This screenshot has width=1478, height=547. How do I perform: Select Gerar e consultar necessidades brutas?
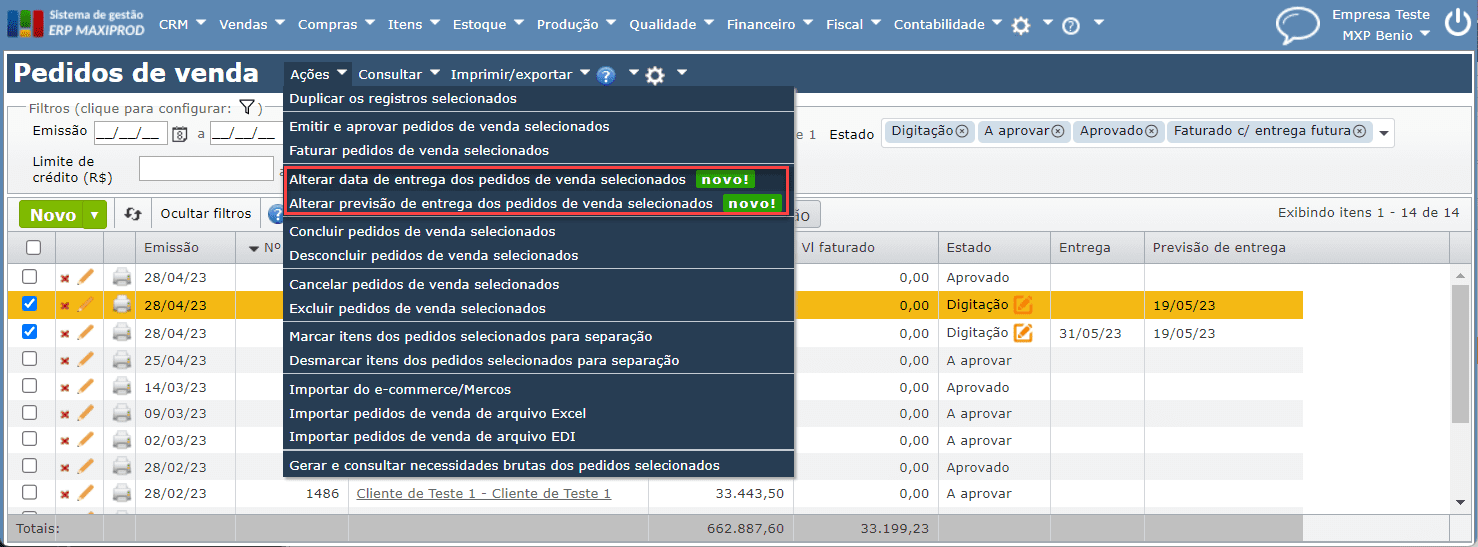pos(504,466)
